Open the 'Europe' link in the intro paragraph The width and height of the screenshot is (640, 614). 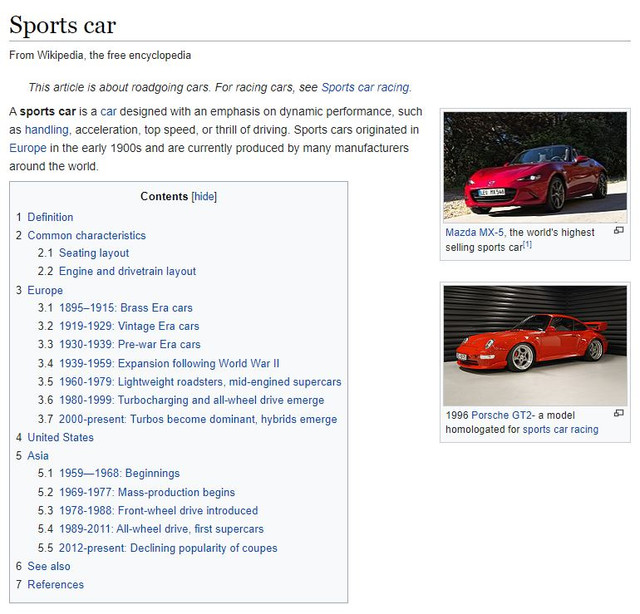pos(28,148)
